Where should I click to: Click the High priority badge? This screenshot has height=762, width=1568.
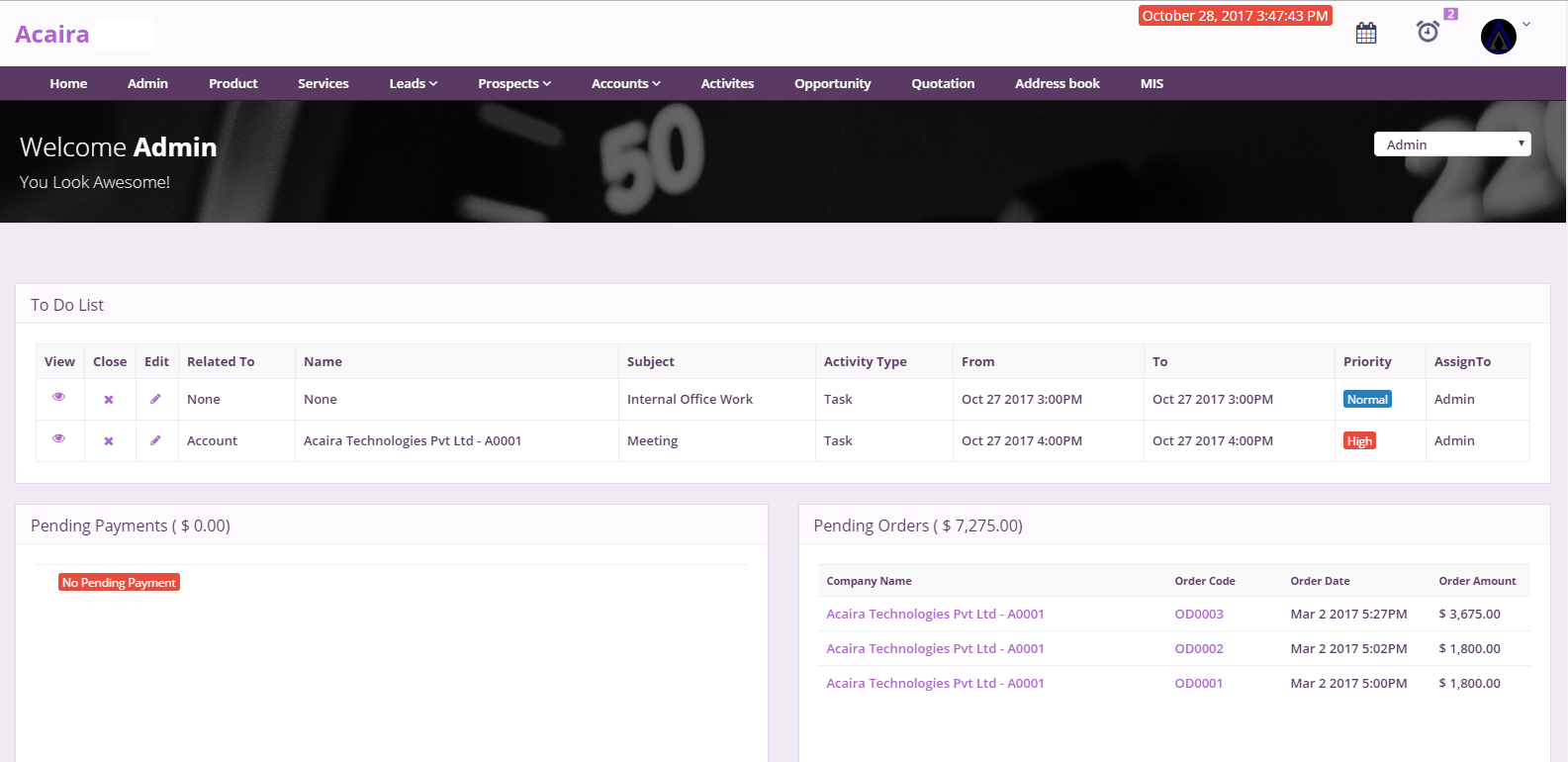pos(1359,441)
